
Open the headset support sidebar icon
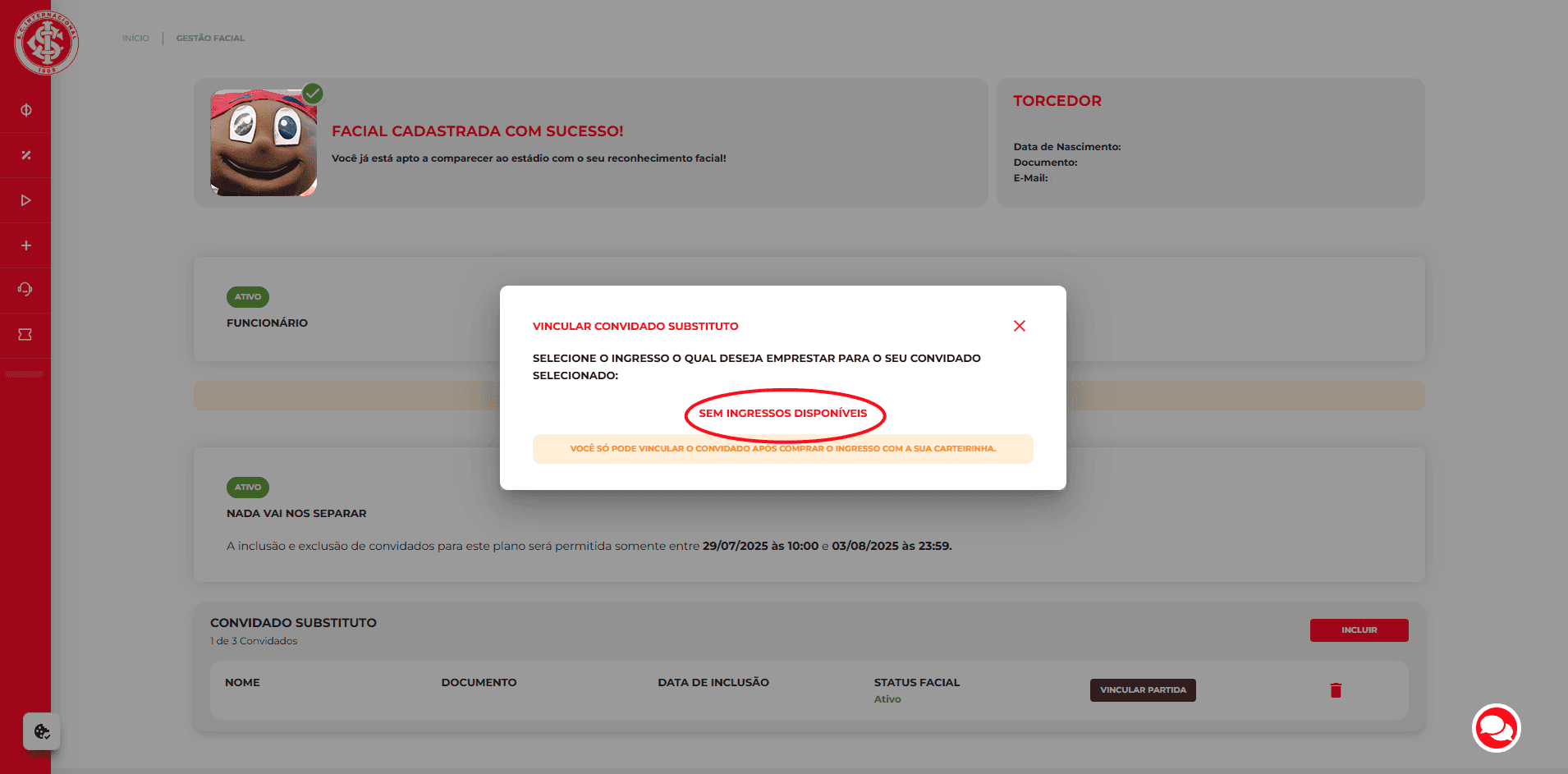point(25,290)
